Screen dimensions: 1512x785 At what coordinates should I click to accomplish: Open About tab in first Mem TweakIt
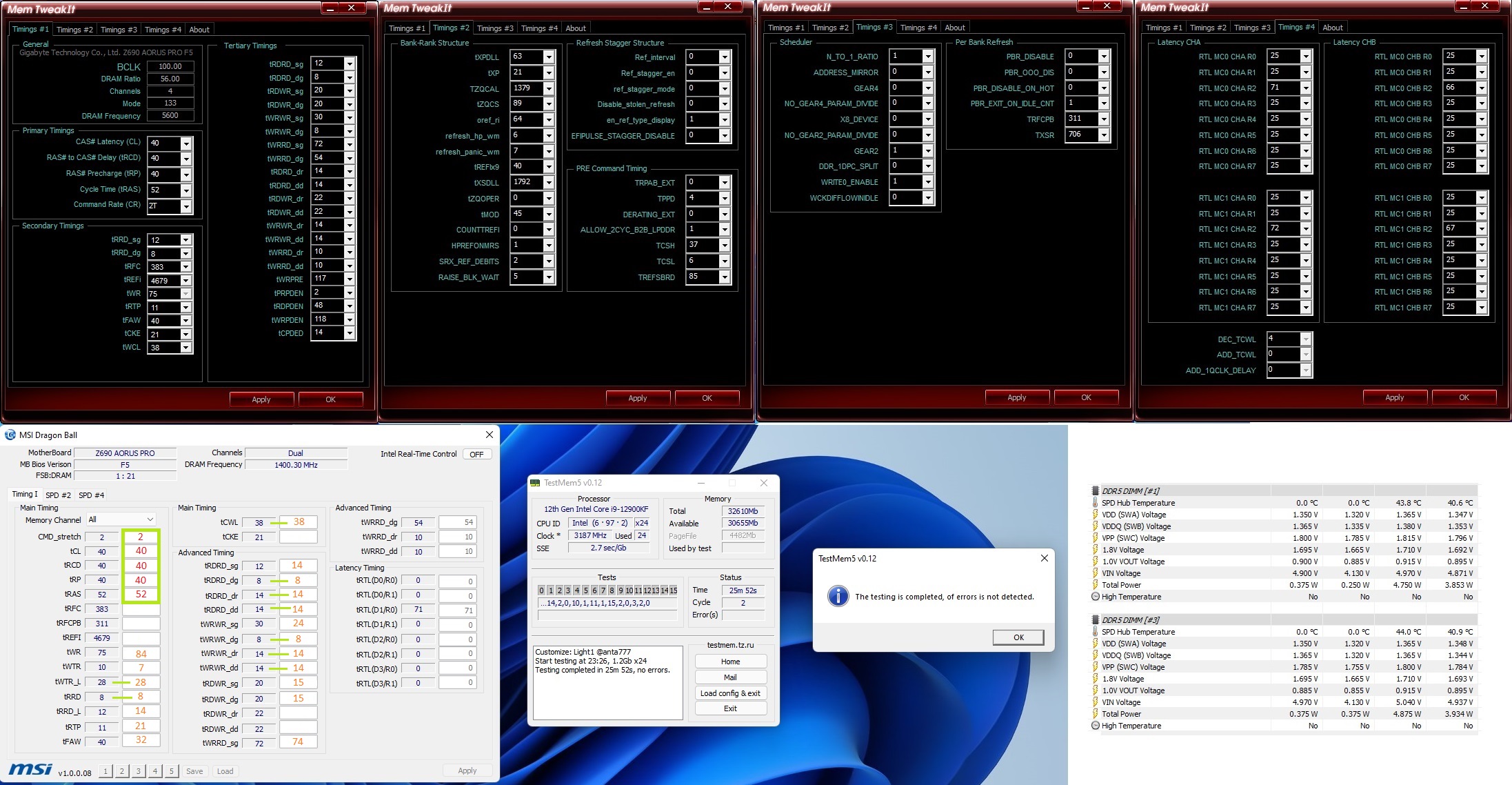coord(199,30)
